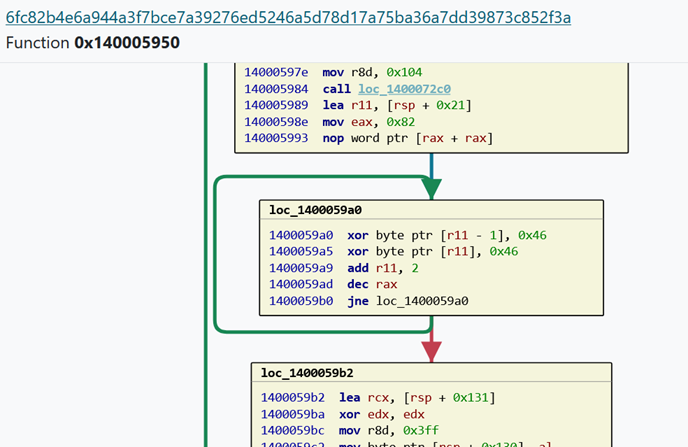The width and height of the screenshot is (688, 447).
Task: Select xor byte ptr [r11 - 1], 0x46
Action: pyautogui.click(x=408, y=236)
